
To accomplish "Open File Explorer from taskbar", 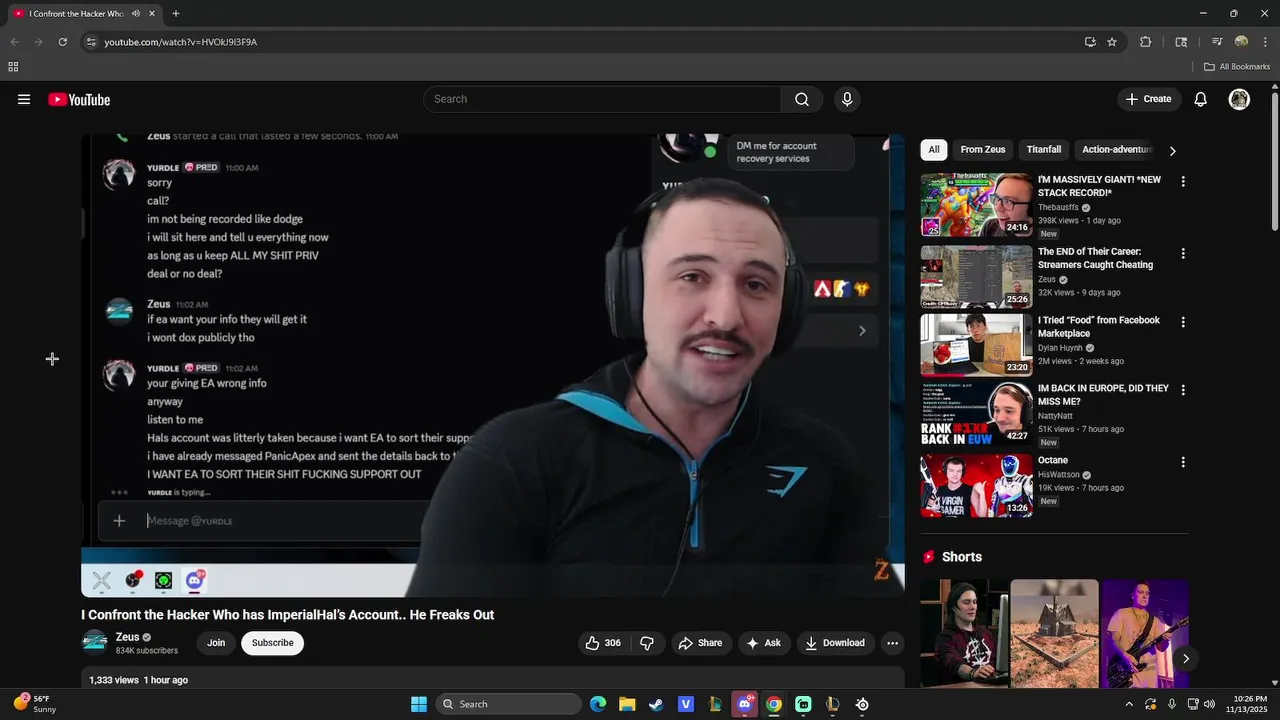I will coord(627,704).
